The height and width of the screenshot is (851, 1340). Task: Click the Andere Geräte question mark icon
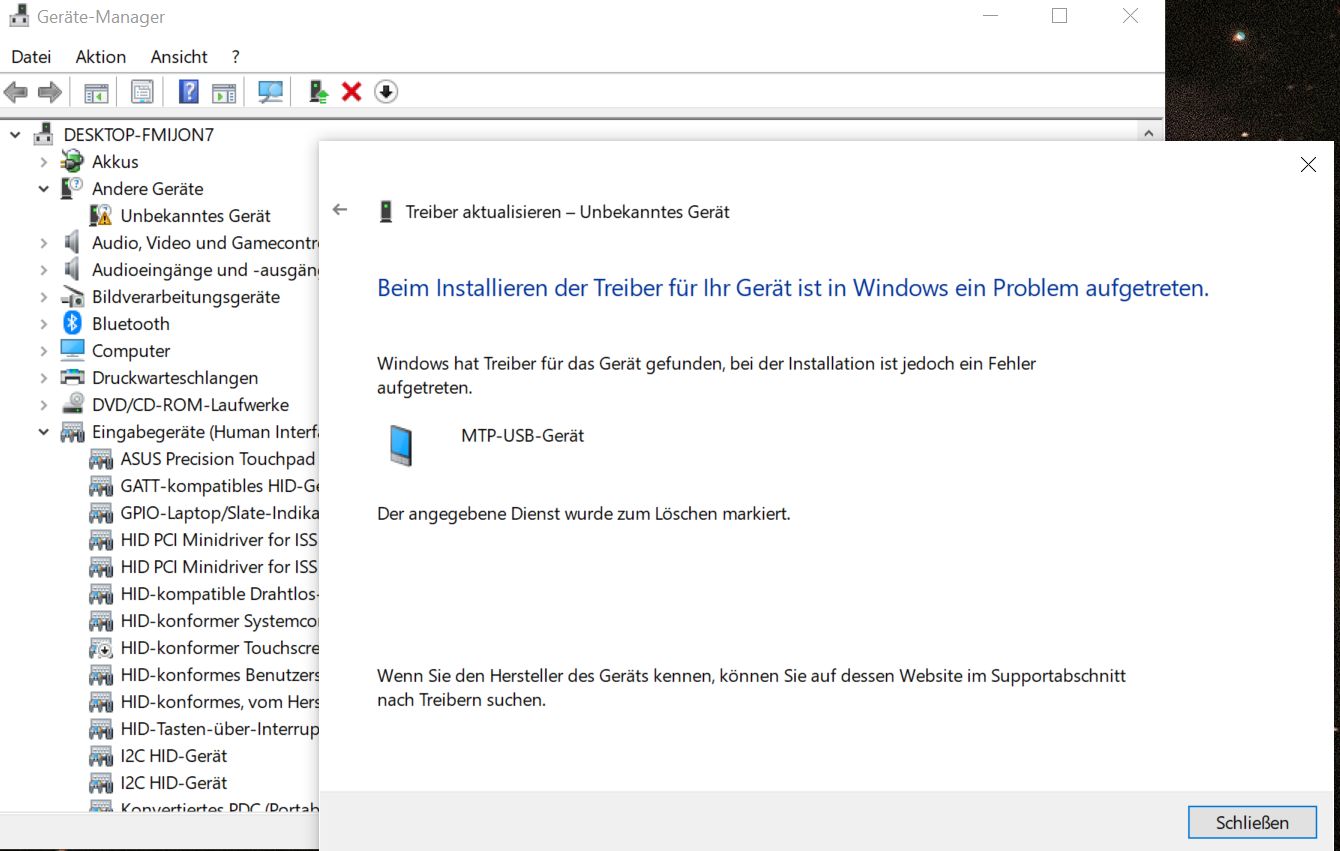(x=72, y=188)
